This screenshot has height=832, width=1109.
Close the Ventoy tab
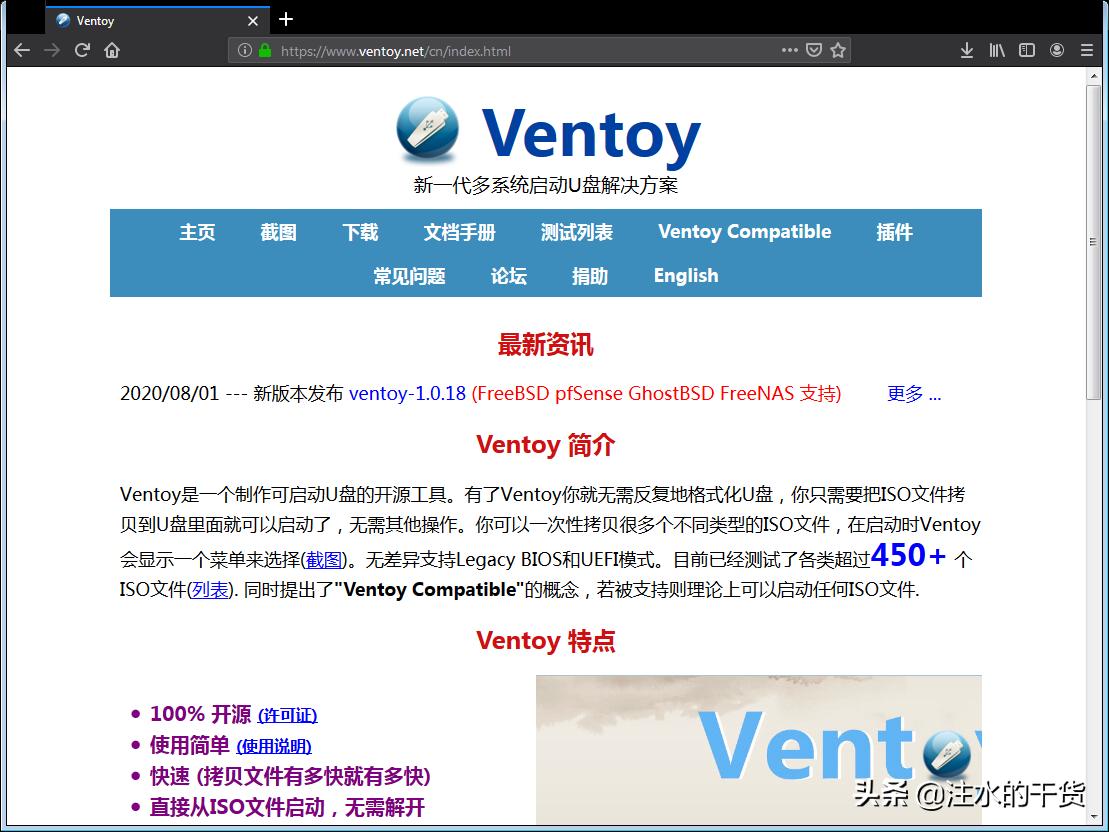pos(252,21)
